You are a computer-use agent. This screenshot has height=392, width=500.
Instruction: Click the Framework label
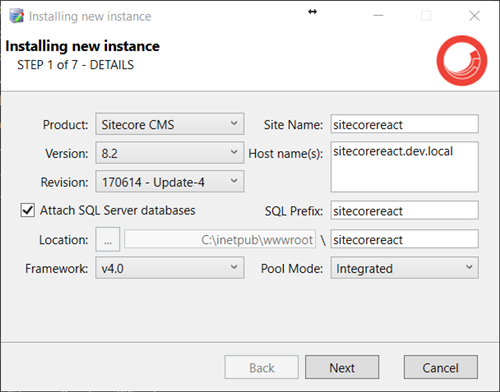click(x=57, y=268)
